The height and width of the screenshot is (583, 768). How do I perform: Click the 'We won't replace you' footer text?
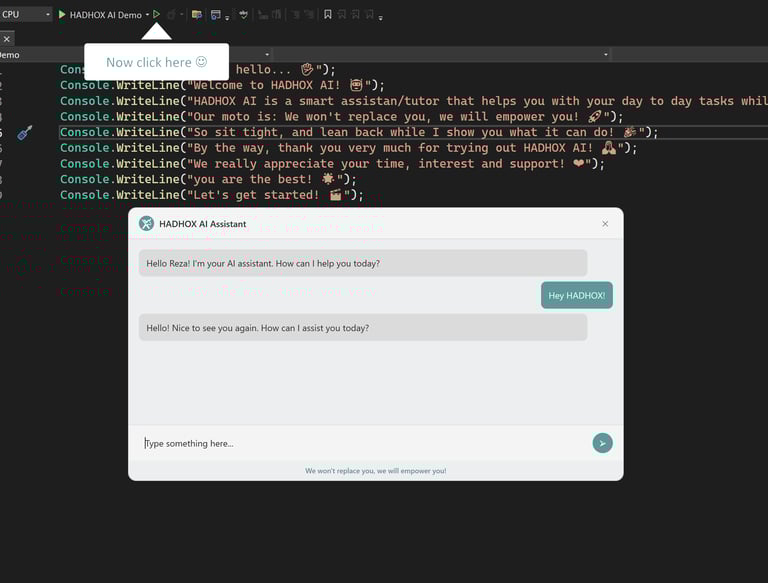(x=376, y=471)
